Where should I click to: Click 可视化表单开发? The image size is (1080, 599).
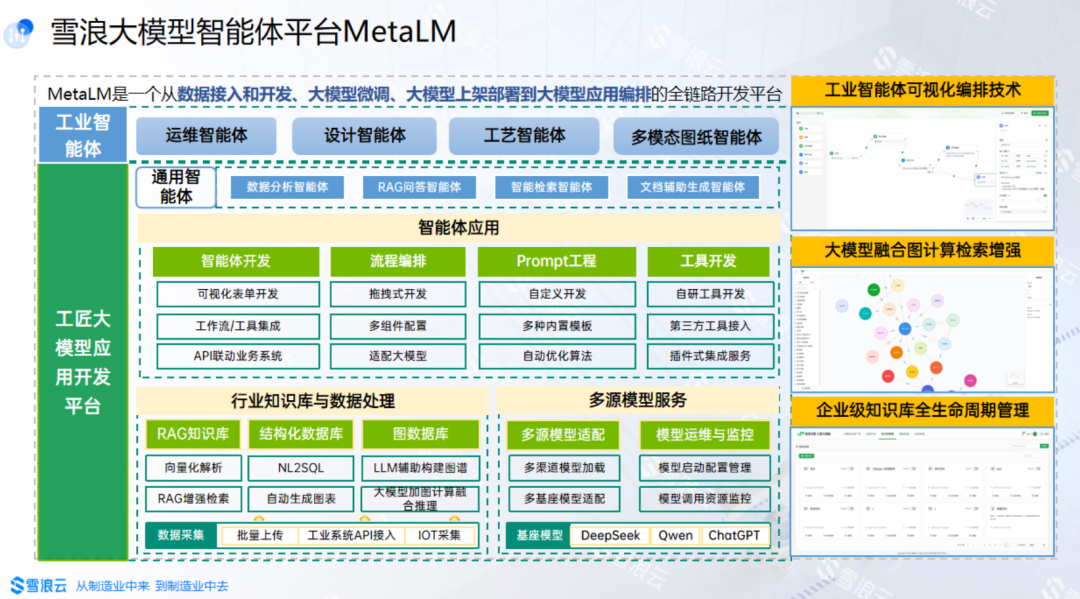(x=238, y=294)
